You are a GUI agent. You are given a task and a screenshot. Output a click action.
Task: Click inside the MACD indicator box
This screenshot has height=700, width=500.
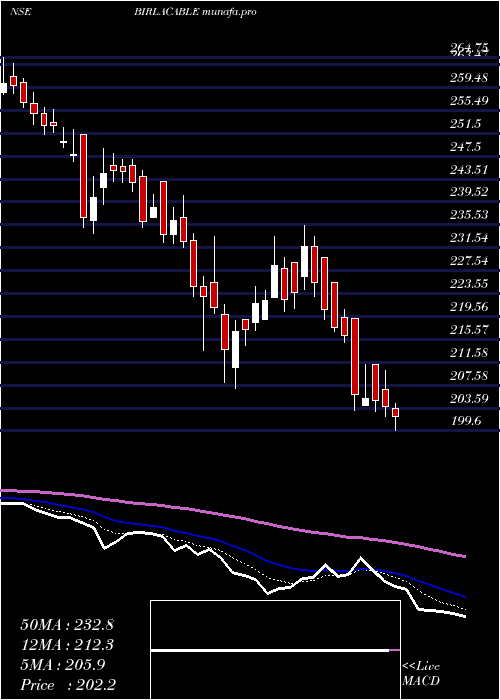[275, 650]
